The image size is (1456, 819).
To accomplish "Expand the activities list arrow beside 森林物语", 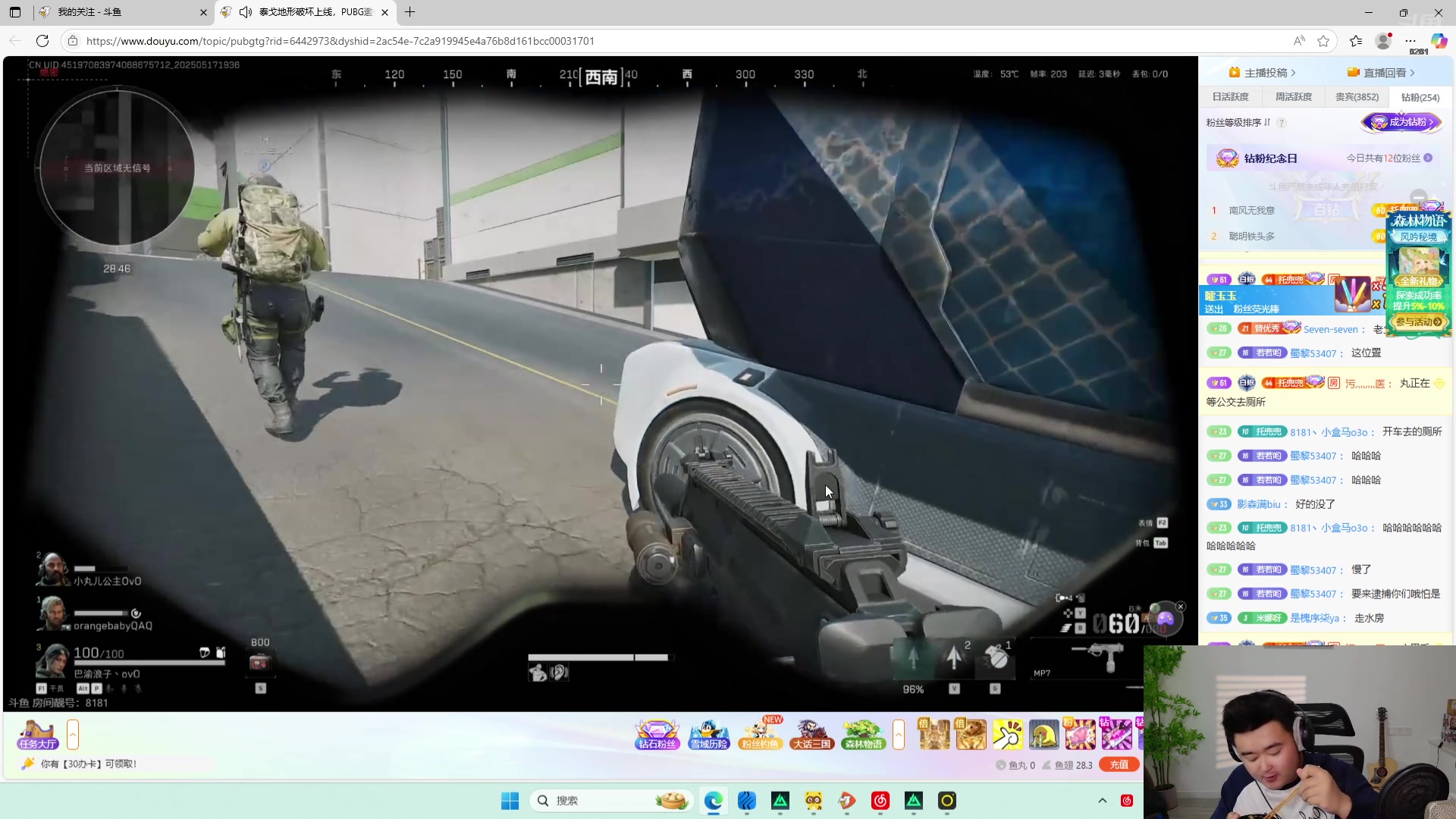I will coord(899,735).
